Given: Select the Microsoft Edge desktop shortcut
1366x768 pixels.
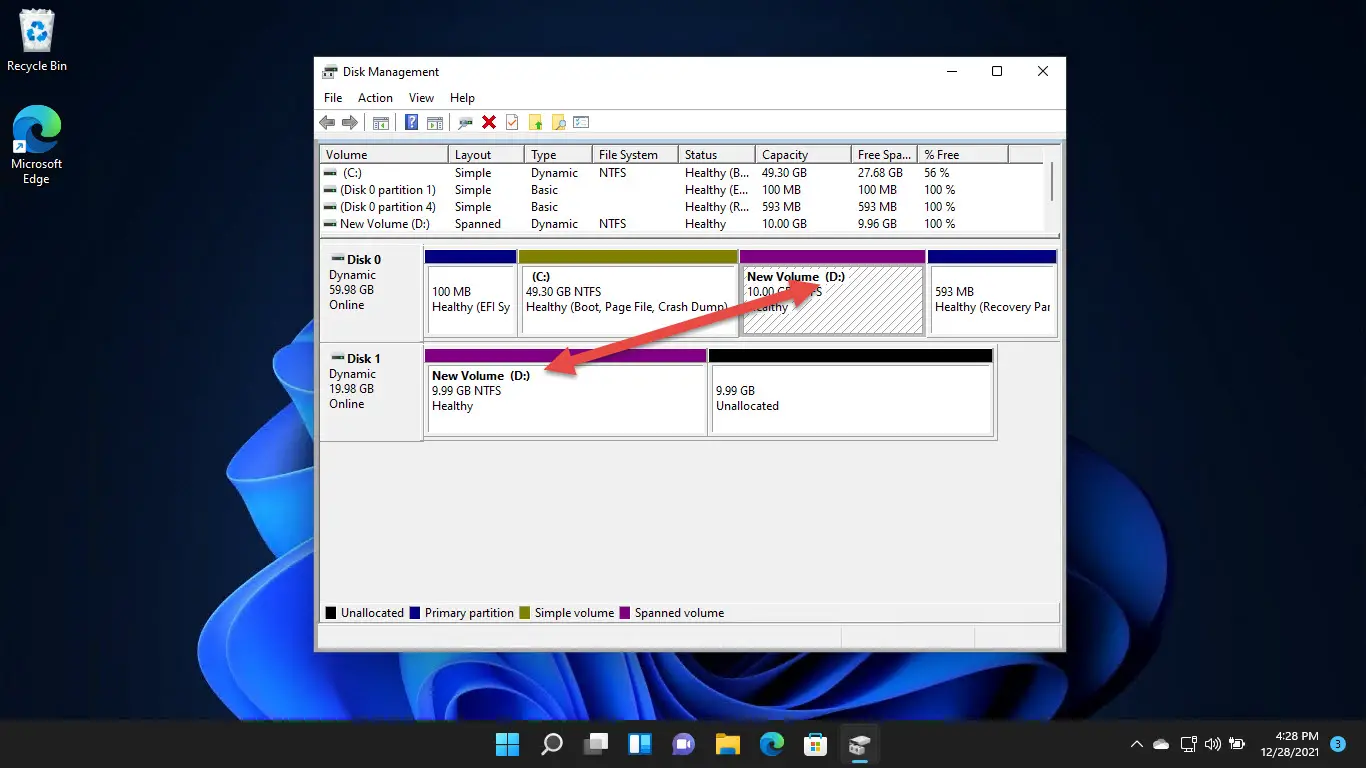Looking at the screenshot, I should [37, 146].
